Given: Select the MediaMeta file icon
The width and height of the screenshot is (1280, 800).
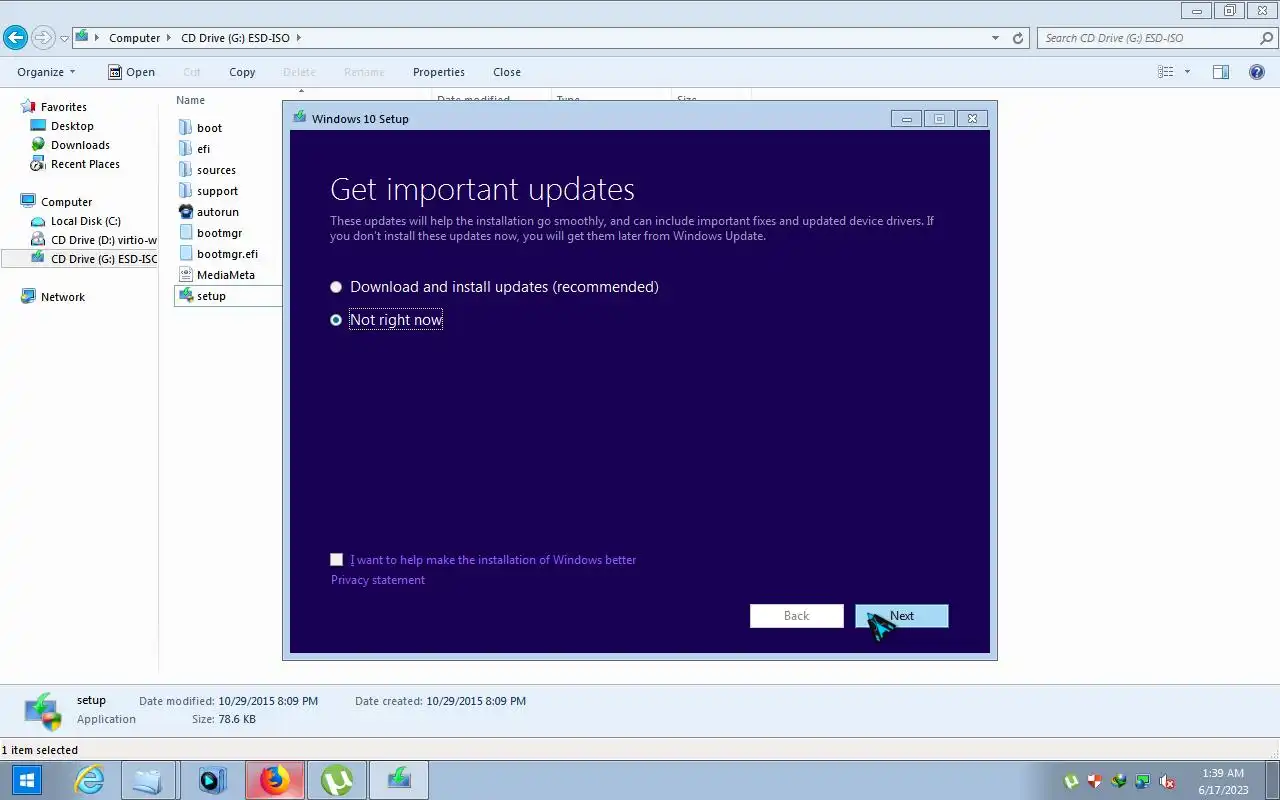Looking at the screenshot, I should [185, 274].
